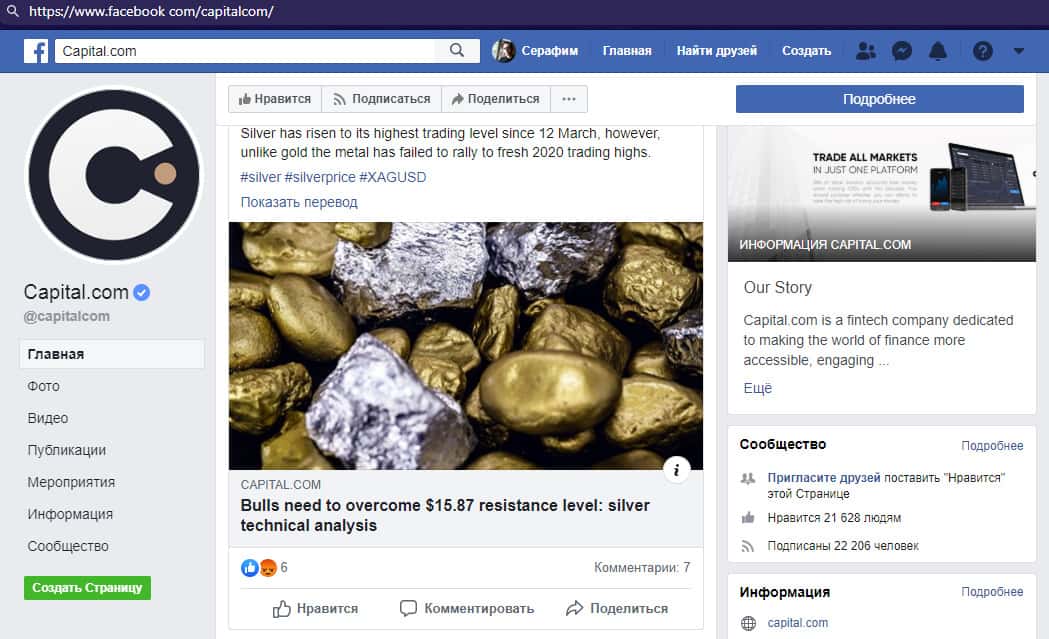Image resolution: width=1049 pixels, height=639 pixels.
Task: Select Публикации in the left sidebar
Action: point(66,450)
